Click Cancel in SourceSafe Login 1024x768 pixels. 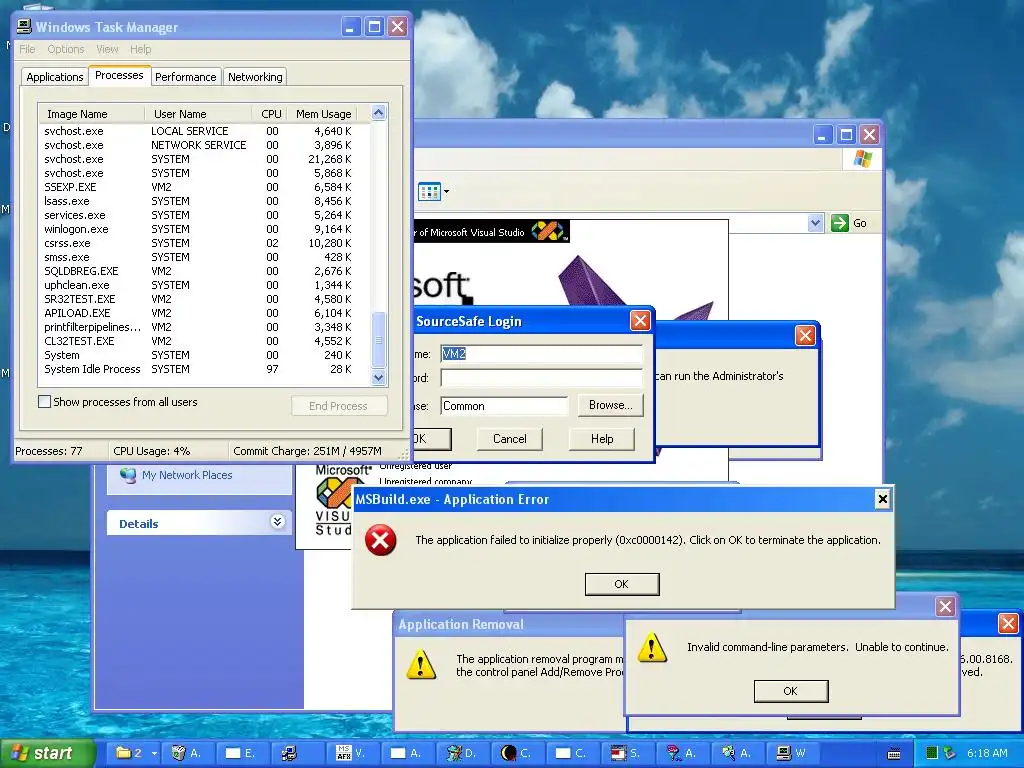509,439
